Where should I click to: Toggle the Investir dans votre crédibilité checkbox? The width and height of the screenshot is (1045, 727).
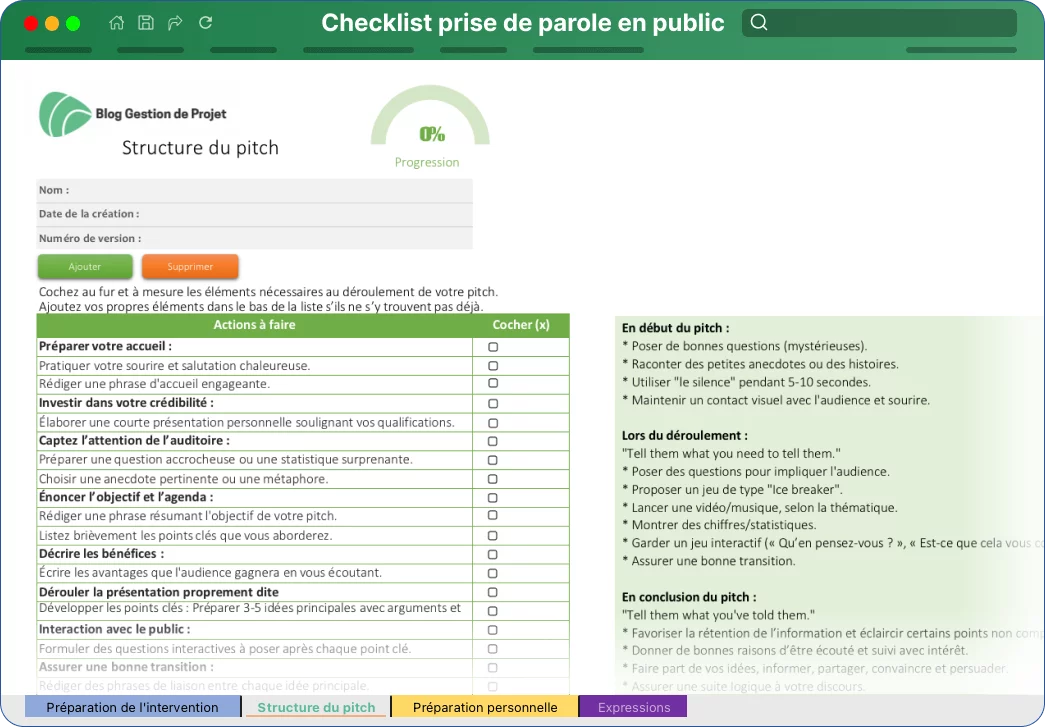[493, 403]
